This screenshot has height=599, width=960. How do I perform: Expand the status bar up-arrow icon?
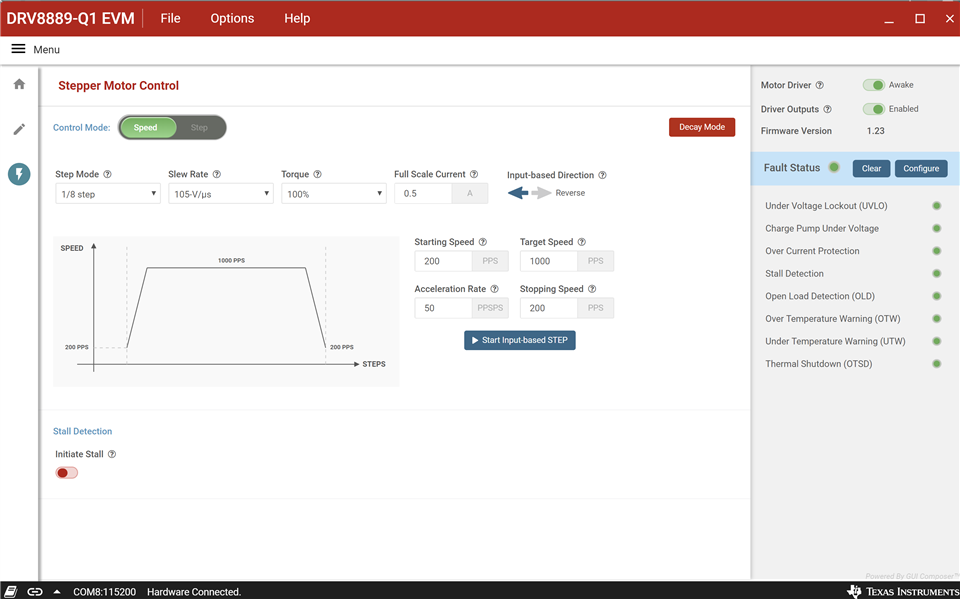57,592
